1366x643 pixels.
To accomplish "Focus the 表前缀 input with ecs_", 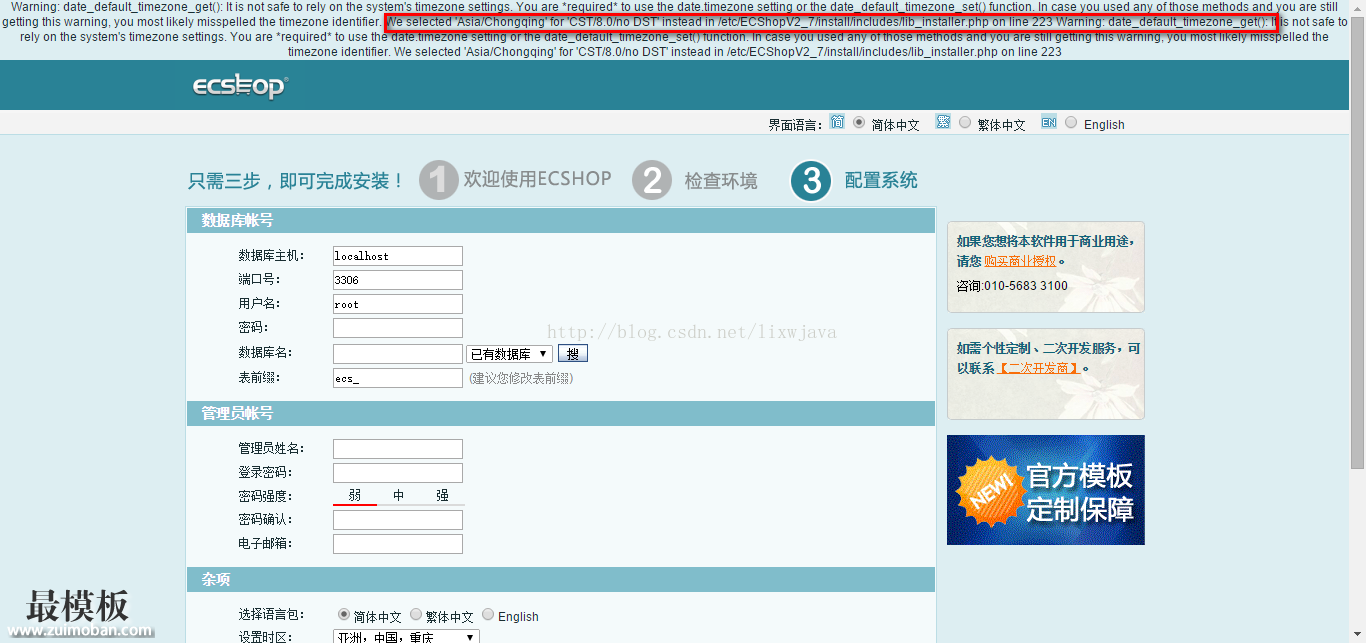I will point(398,378).
